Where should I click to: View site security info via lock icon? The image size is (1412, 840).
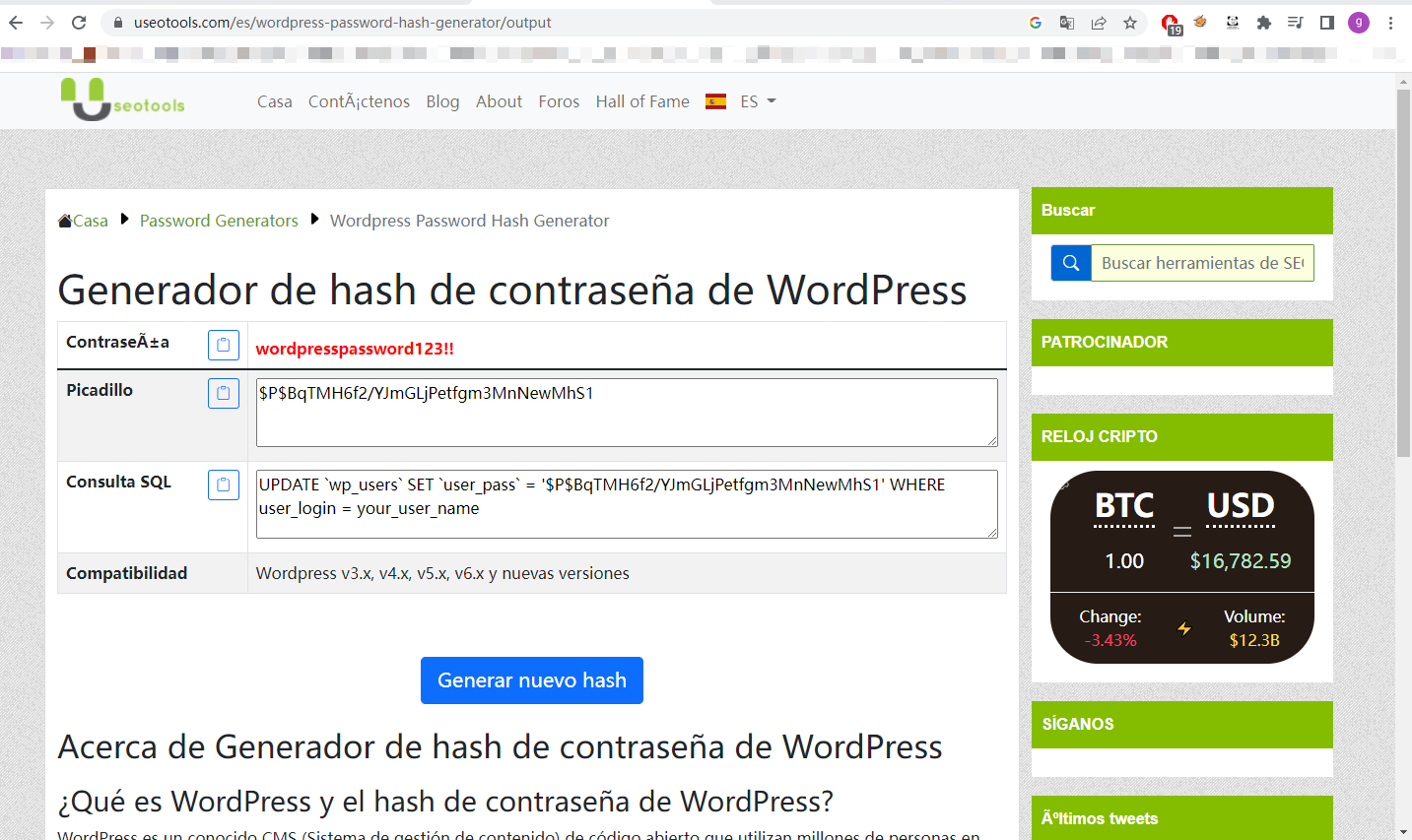[x=118, y=23]
